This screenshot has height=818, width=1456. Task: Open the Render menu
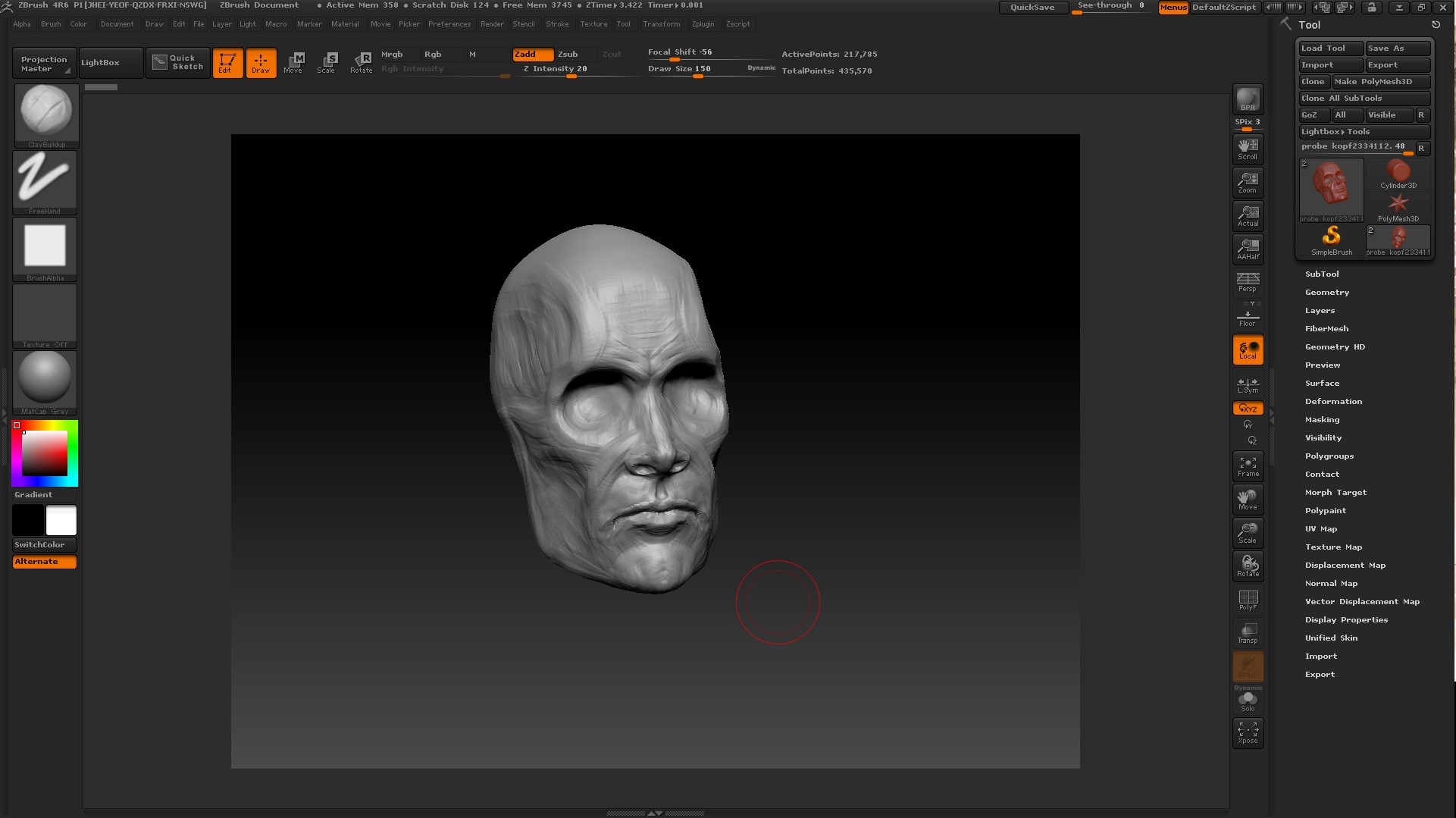click(492, 24)
